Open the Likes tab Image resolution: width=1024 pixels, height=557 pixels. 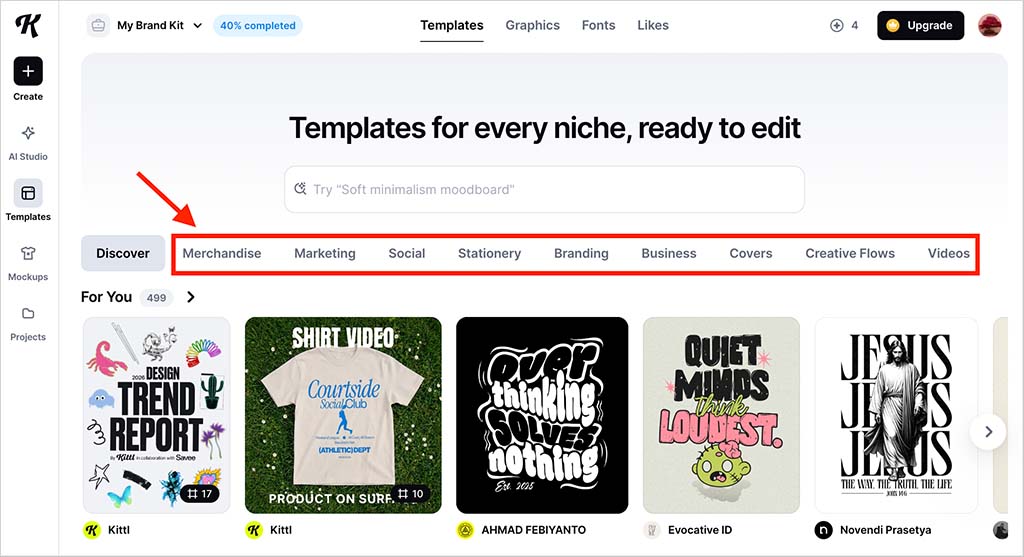[653, 25]
